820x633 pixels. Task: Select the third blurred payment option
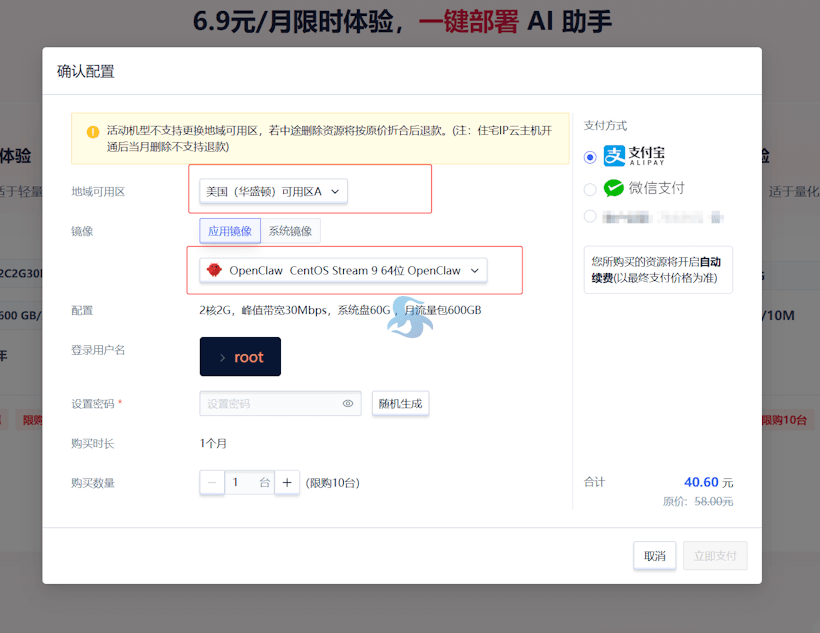589,216
